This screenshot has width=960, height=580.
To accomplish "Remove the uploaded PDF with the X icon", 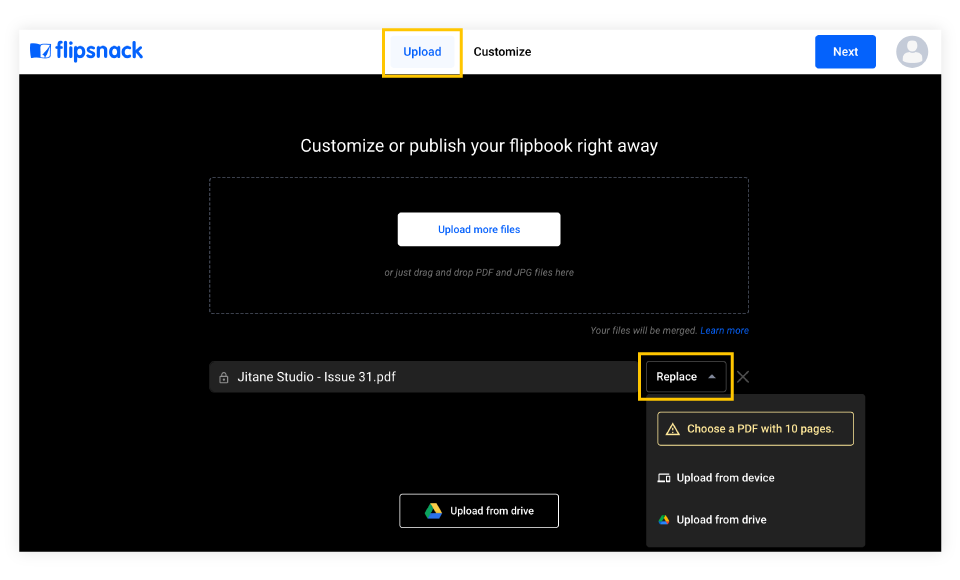I will point(743,376).
